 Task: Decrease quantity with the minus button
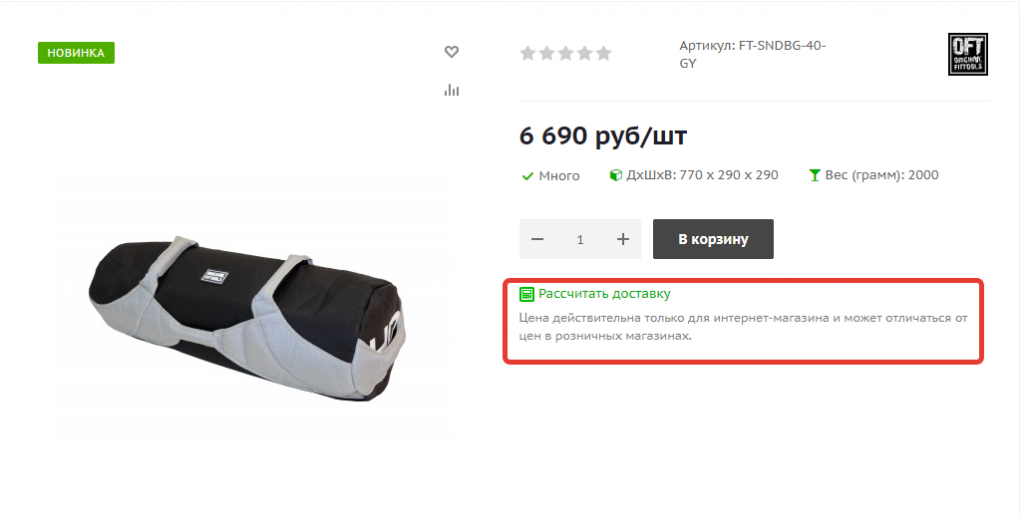pos(537,239)
